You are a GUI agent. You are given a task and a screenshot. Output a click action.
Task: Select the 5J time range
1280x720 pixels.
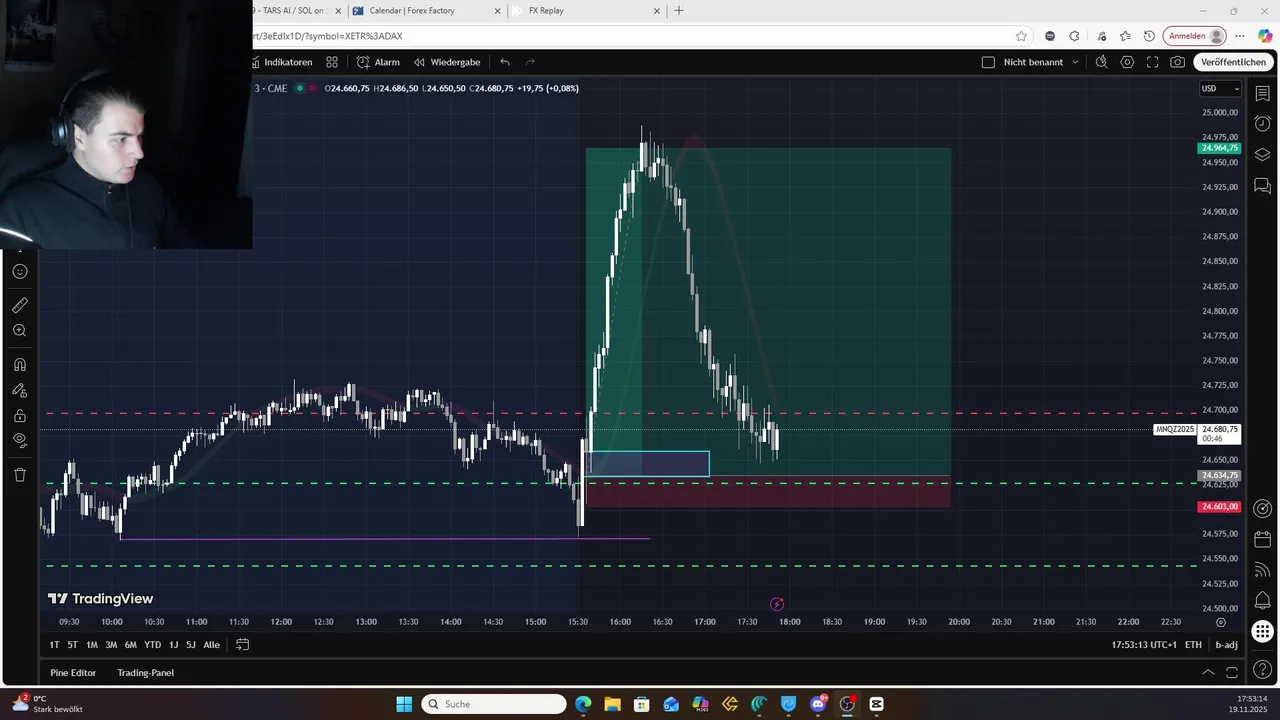point(191,645)
